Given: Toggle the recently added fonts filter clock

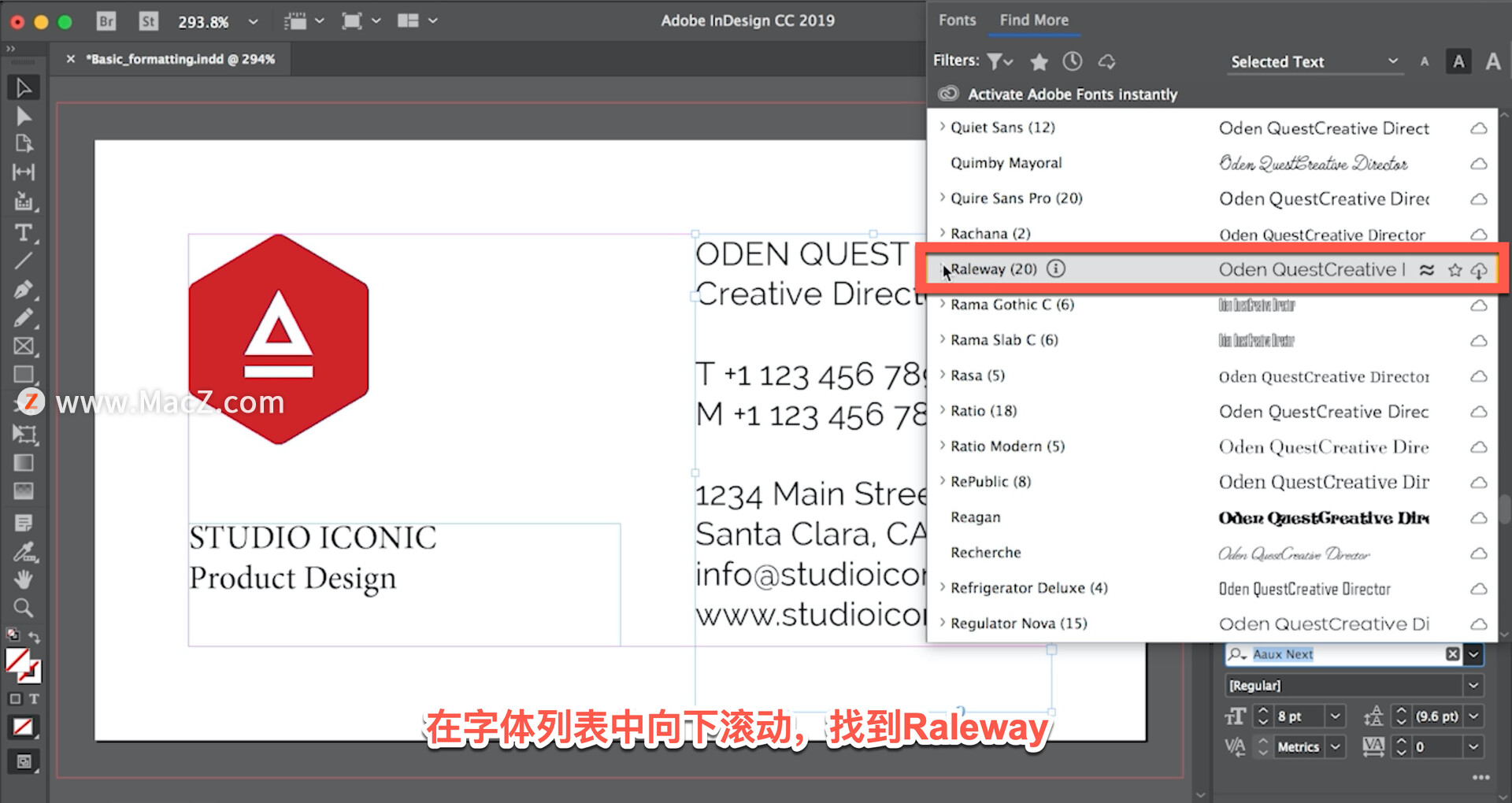Looking at the screenshot, I should (x=1072, y=61).
